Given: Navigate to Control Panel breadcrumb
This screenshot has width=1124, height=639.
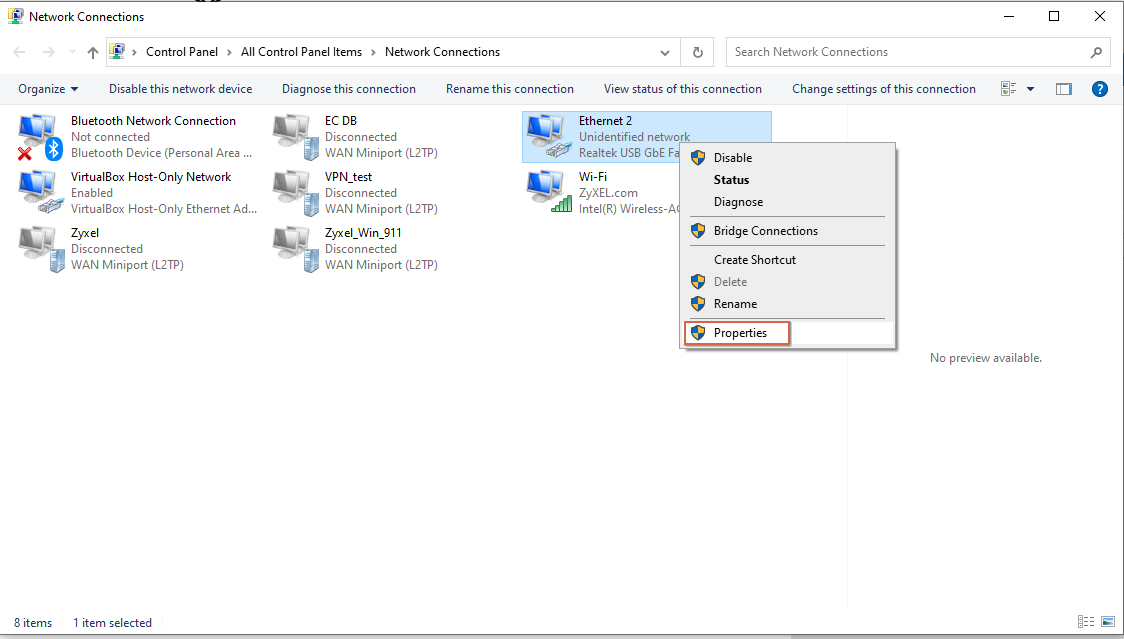Looking at the screenshot, I should (x=182, y=52).
